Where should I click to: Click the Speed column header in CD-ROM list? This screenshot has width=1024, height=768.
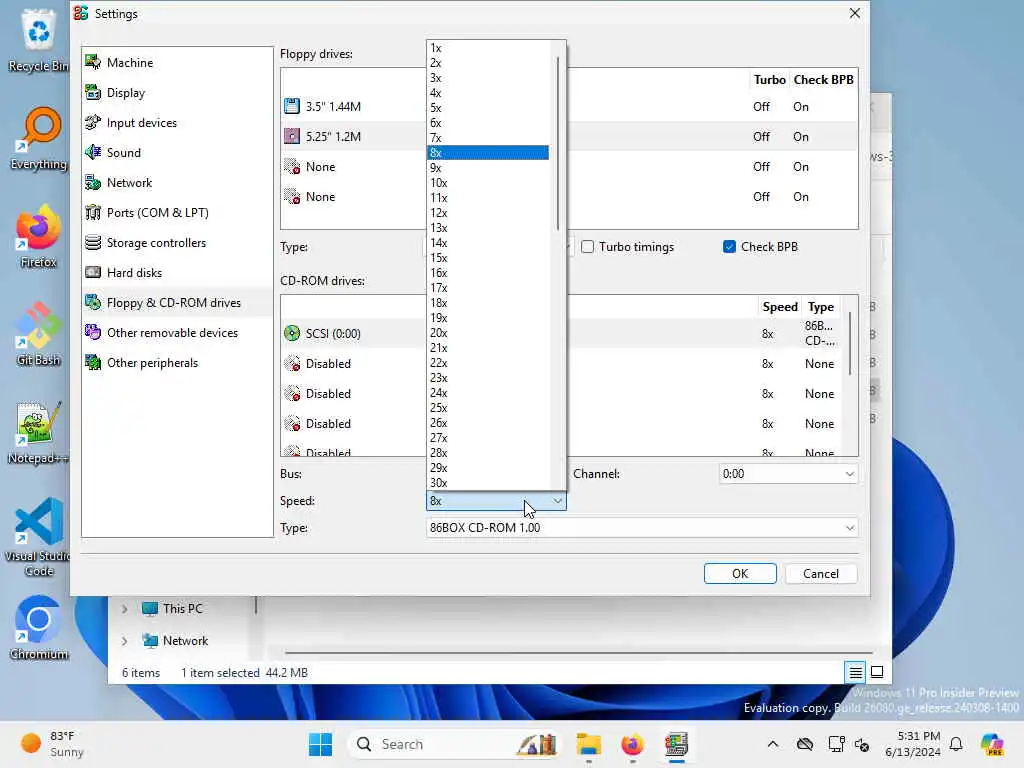780,307
